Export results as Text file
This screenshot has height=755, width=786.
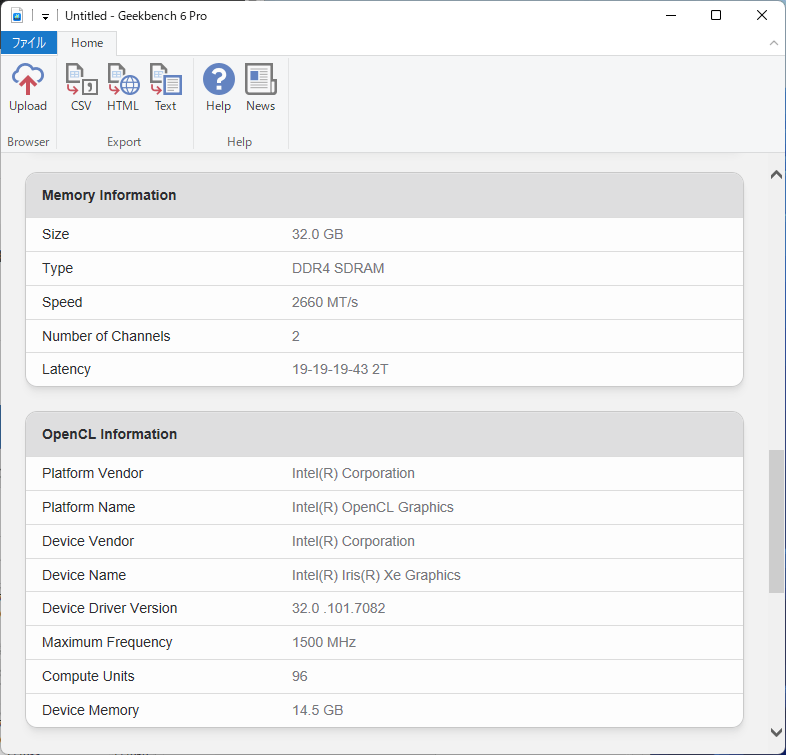(165, 88)
